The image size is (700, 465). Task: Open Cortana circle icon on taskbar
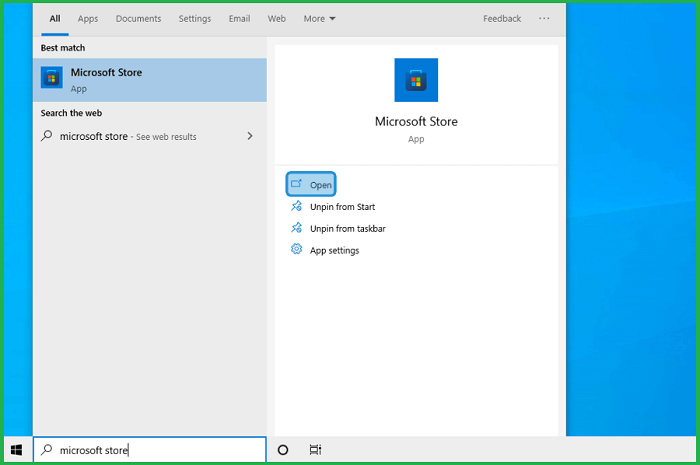click(283, 450)
